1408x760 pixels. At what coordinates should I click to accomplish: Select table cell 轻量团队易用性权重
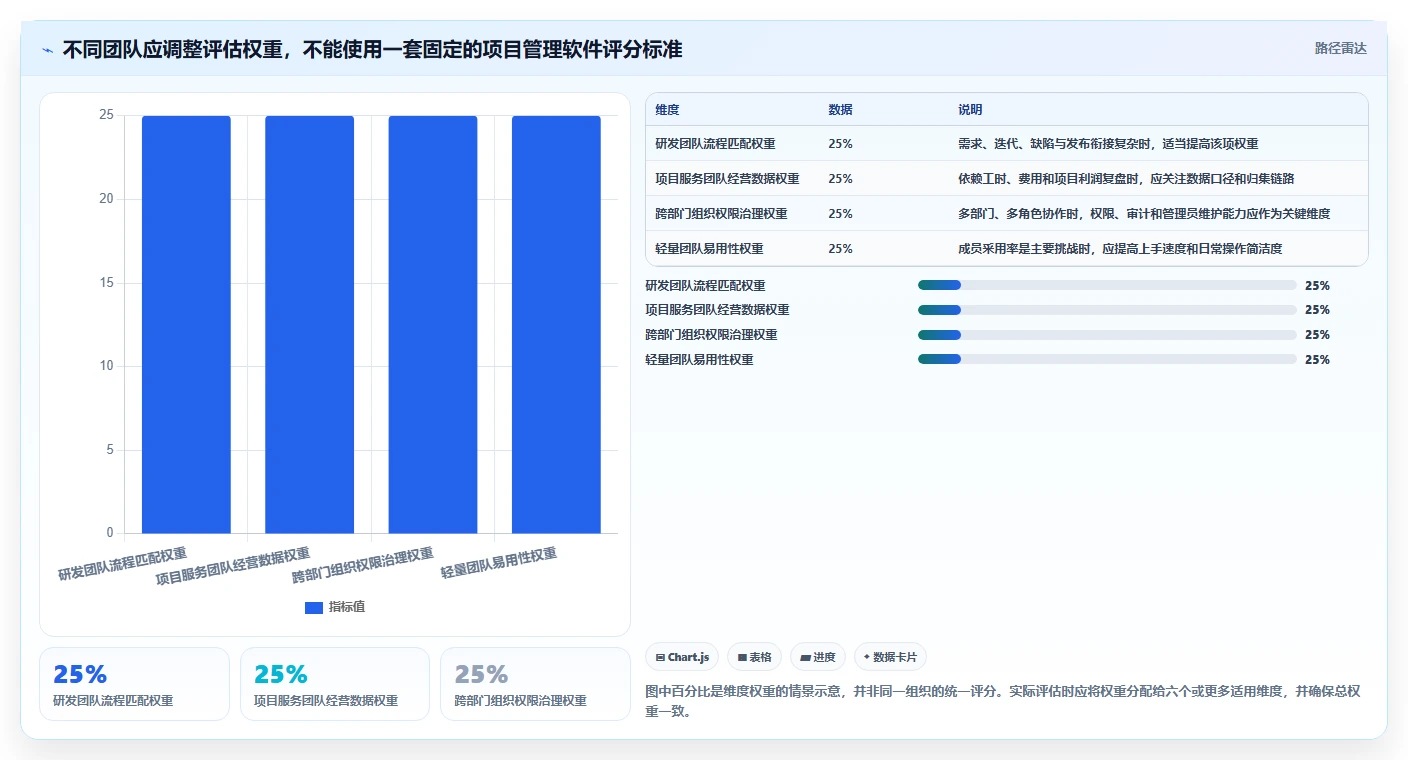coord(709,249)
